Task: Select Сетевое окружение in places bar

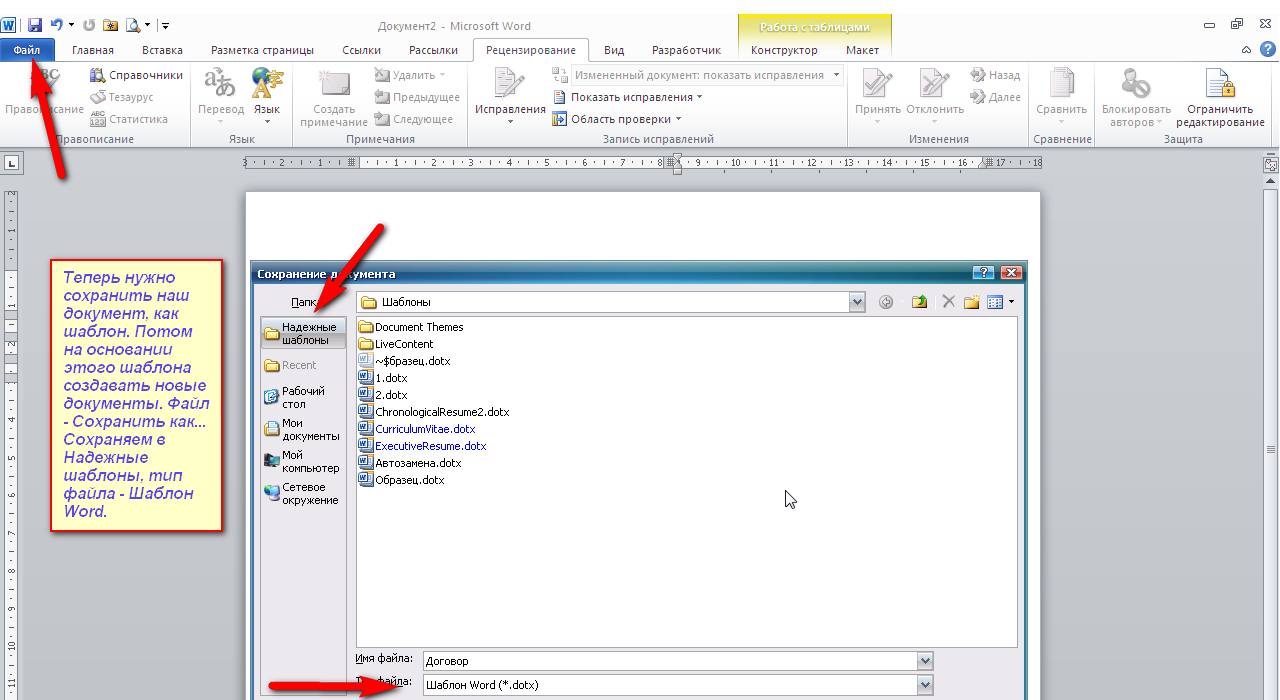Action: (304, 493)
